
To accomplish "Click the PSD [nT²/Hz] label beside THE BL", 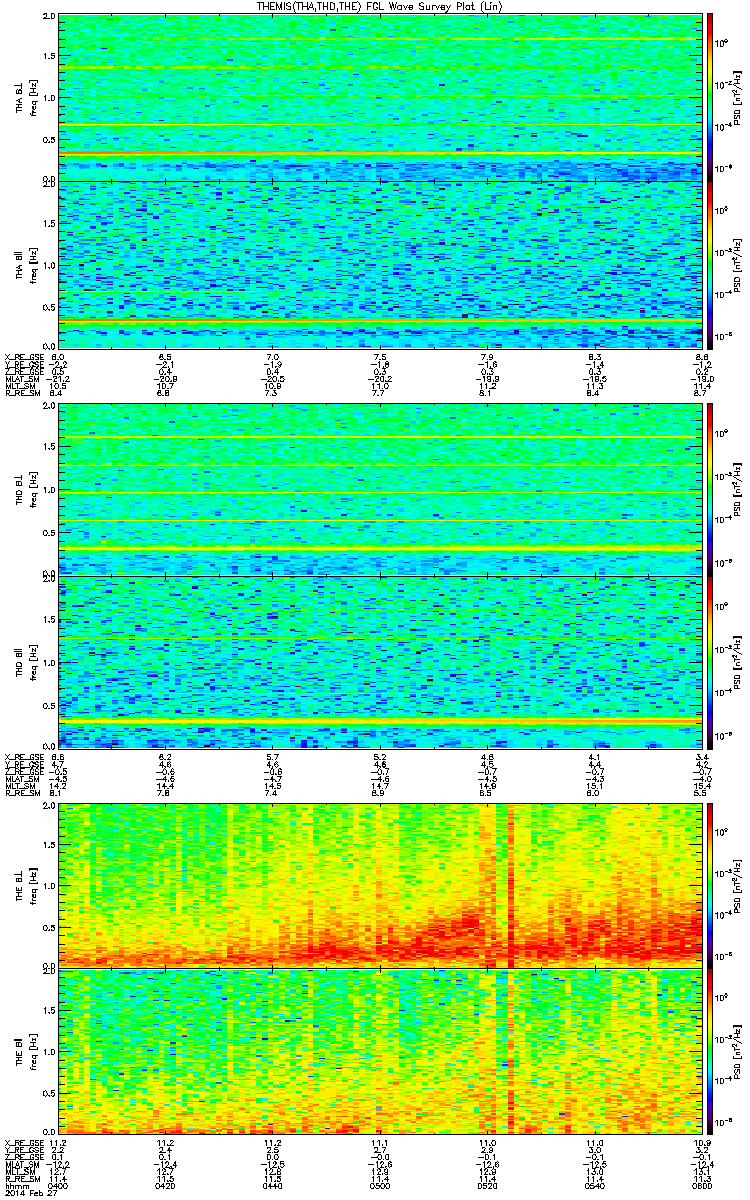I will pyautogui.click(x=738, y=885).
